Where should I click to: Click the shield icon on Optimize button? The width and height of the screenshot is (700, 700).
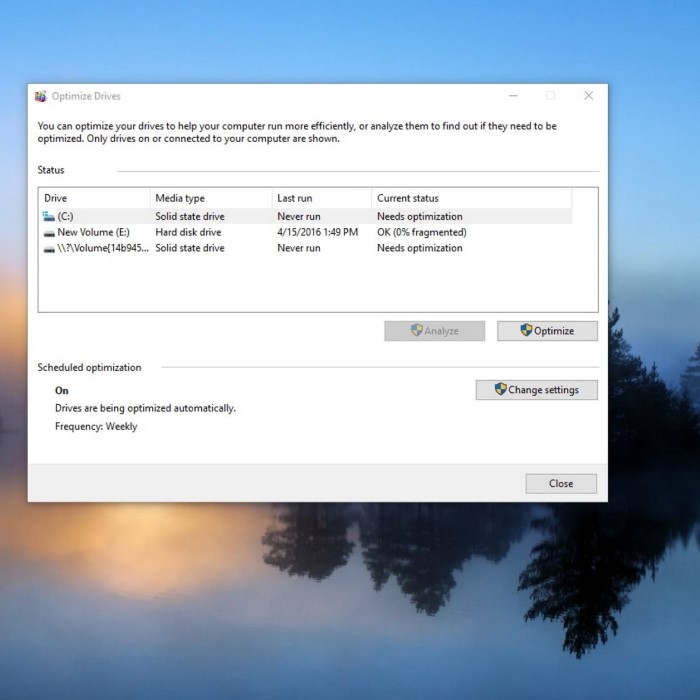[x=526, y=330]
